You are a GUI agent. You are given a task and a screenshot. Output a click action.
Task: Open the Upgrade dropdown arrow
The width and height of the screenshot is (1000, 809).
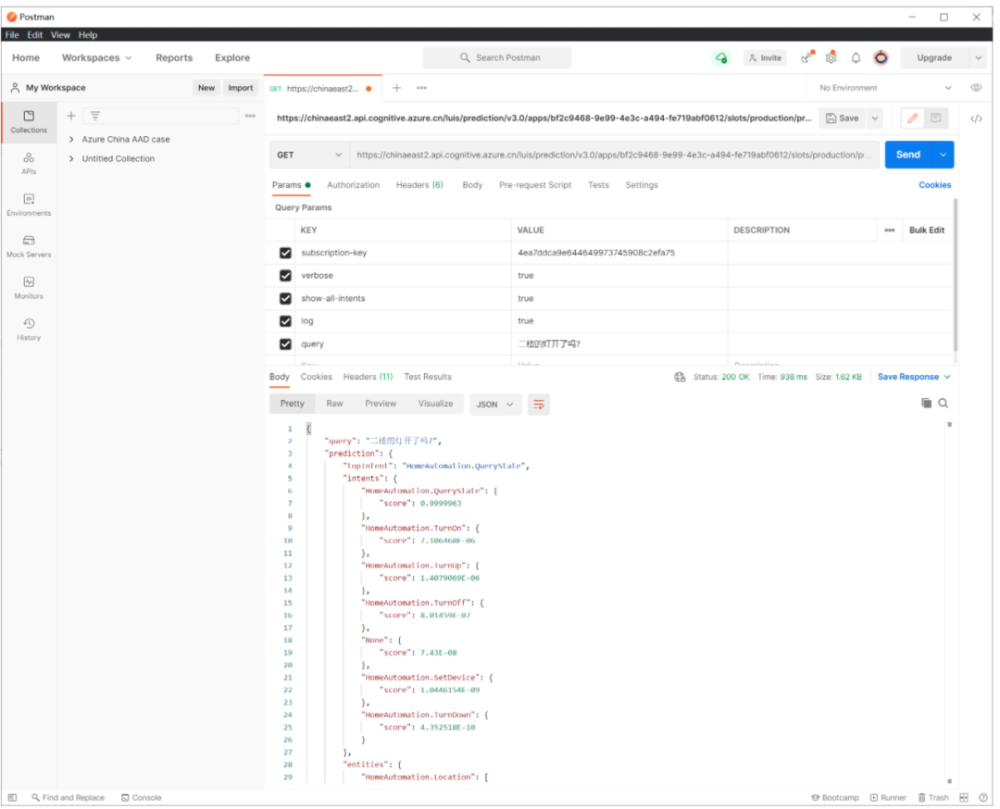point(978,57)
